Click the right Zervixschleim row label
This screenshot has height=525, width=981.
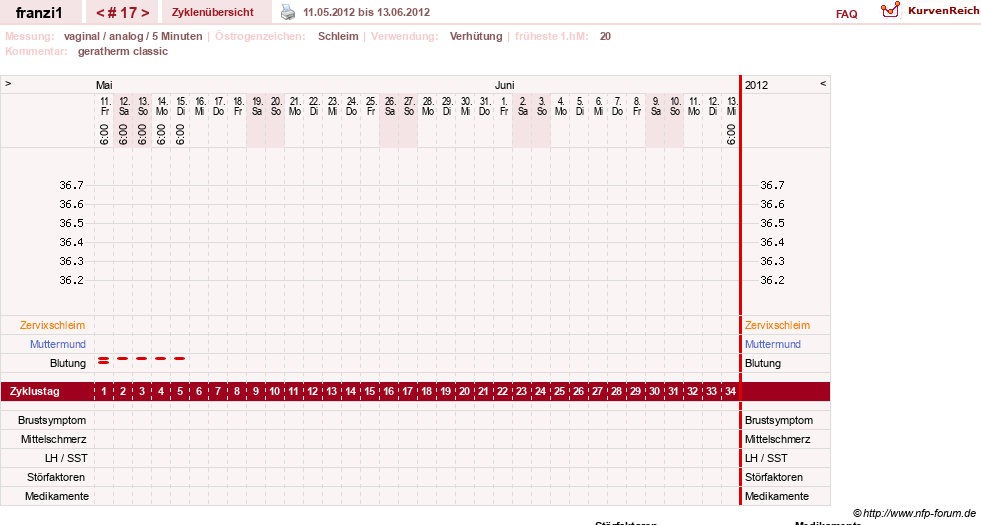pyautogui.click(x=777, y=325)
